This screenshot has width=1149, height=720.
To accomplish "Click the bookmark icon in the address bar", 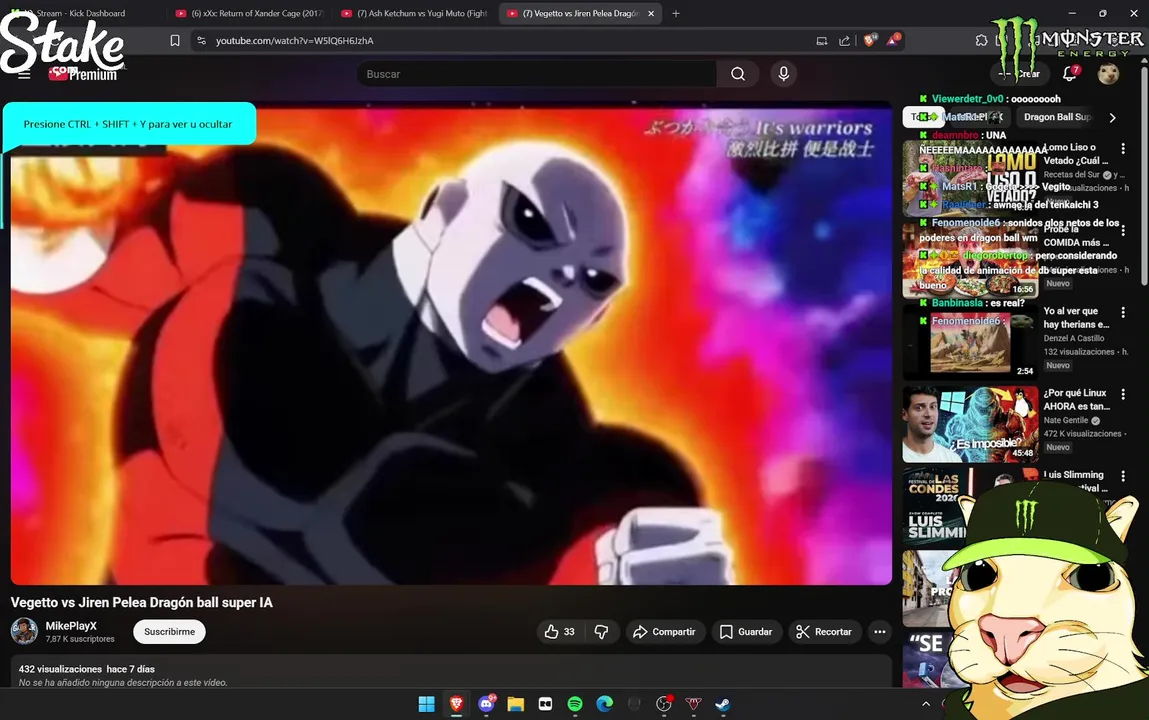I will (x=174, y=40).
